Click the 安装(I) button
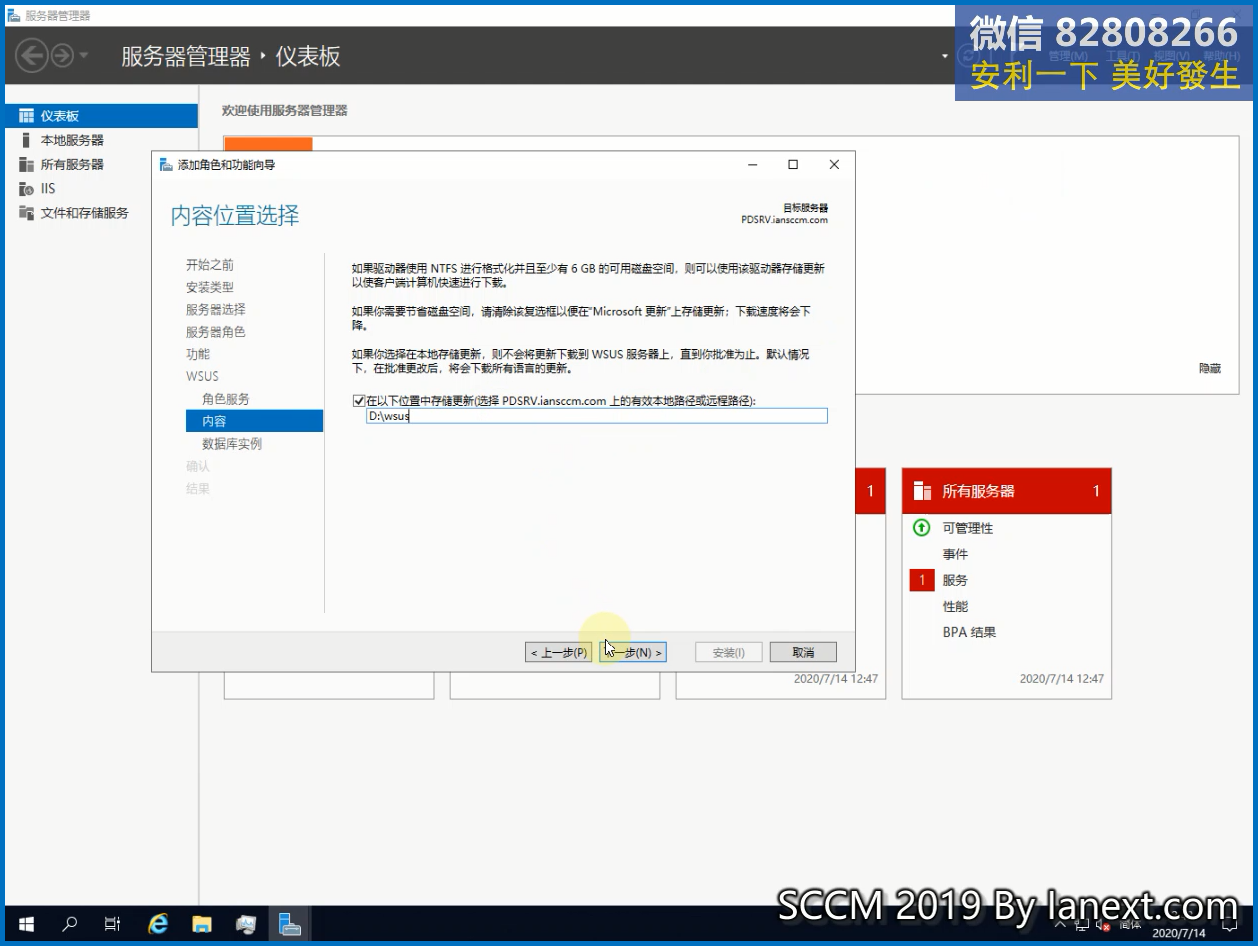This screenshot has width=1258, height=946. 728,652
